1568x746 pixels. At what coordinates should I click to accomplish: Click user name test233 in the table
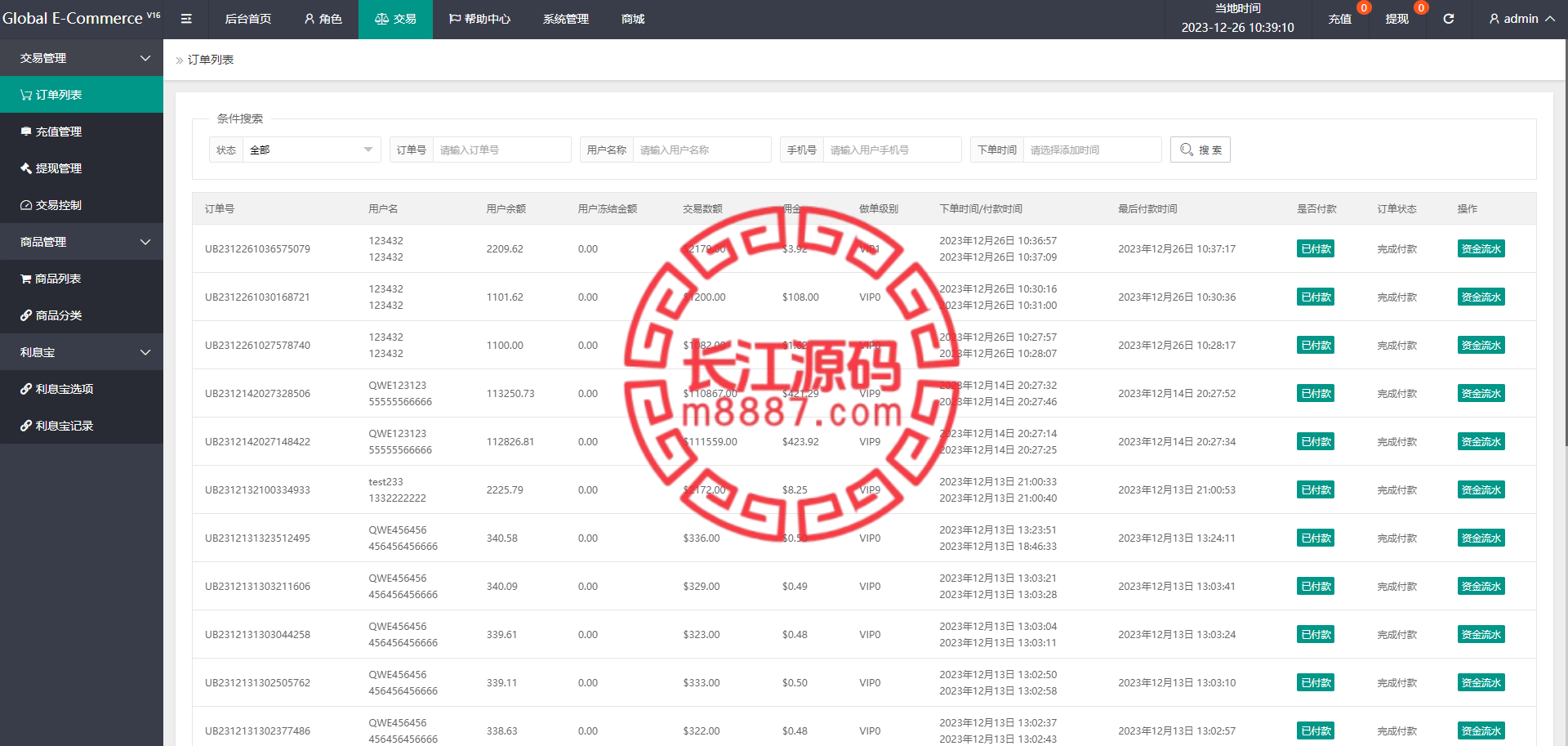(x=385, y=481)
